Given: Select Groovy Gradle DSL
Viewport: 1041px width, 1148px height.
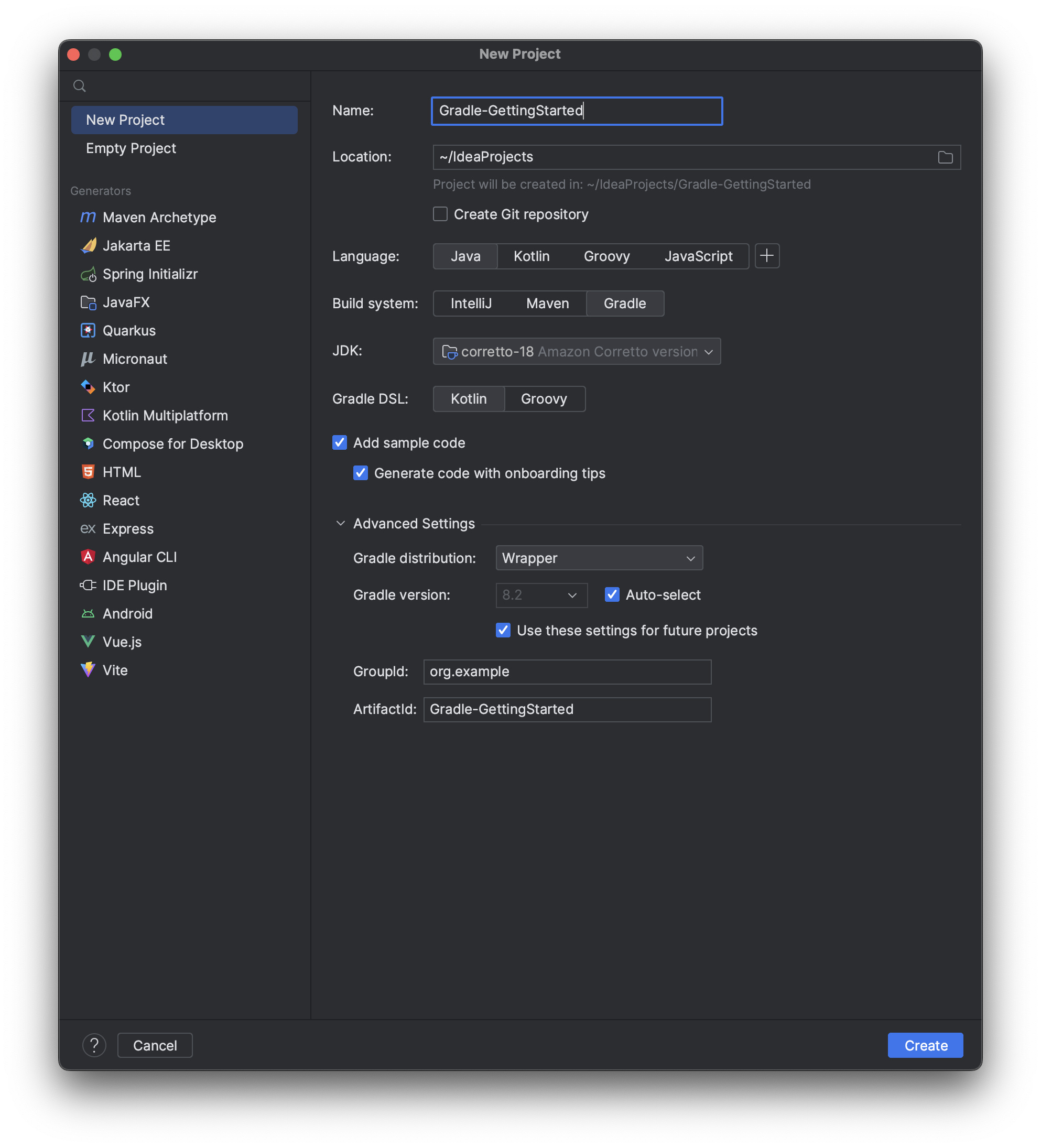Looking at the screenshot, I should pos(545,398).
